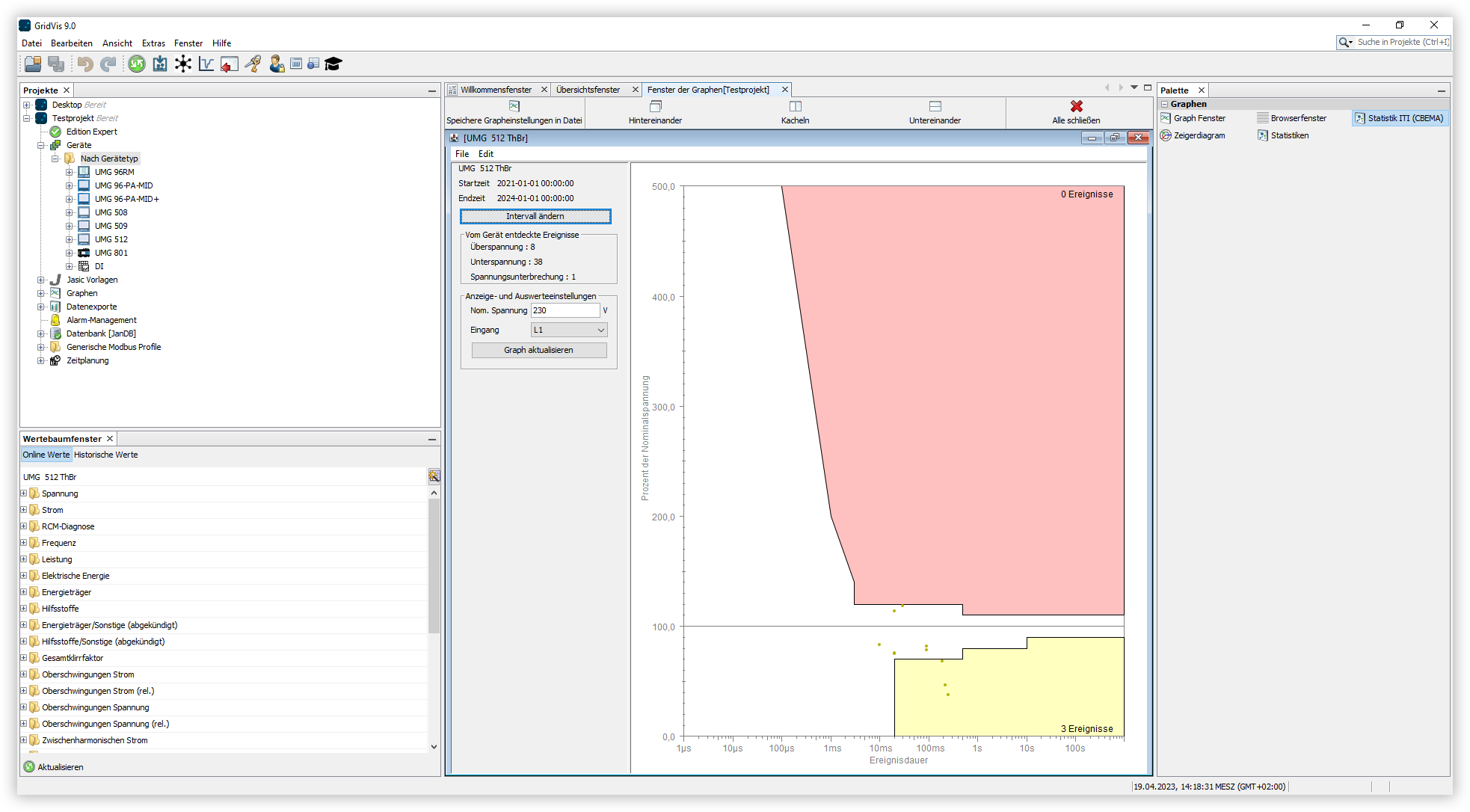Expand the UMG 508 tree node
The height and width of the screenshot is (812, 1470).
tap(69, 212)
